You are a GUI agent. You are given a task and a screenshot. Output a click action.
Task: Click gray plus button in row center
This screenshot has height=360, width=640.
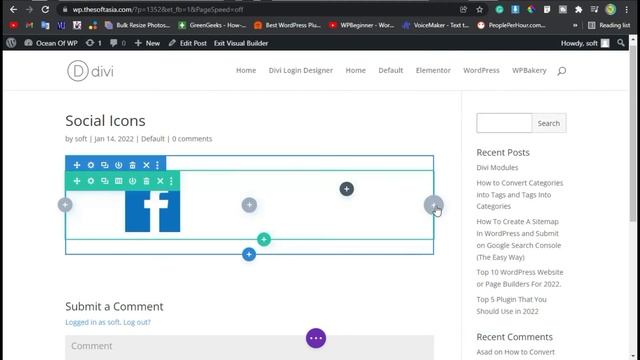[249, 205]
